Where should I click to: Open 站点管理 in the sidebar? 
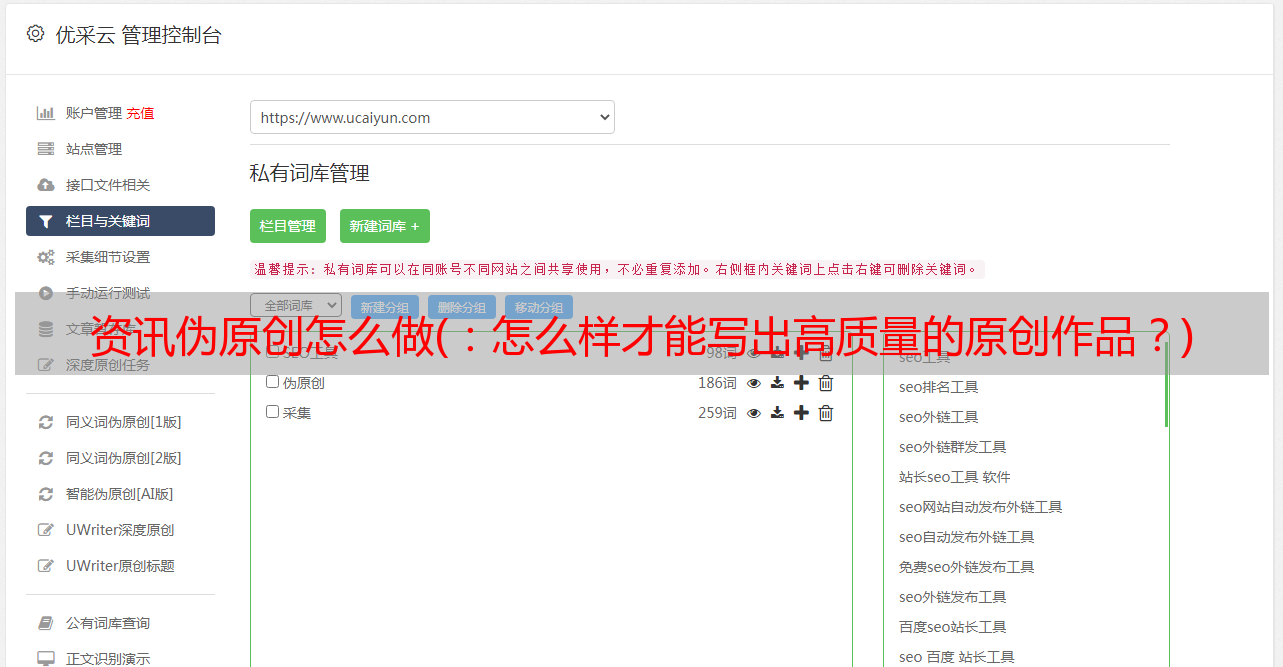94,149
